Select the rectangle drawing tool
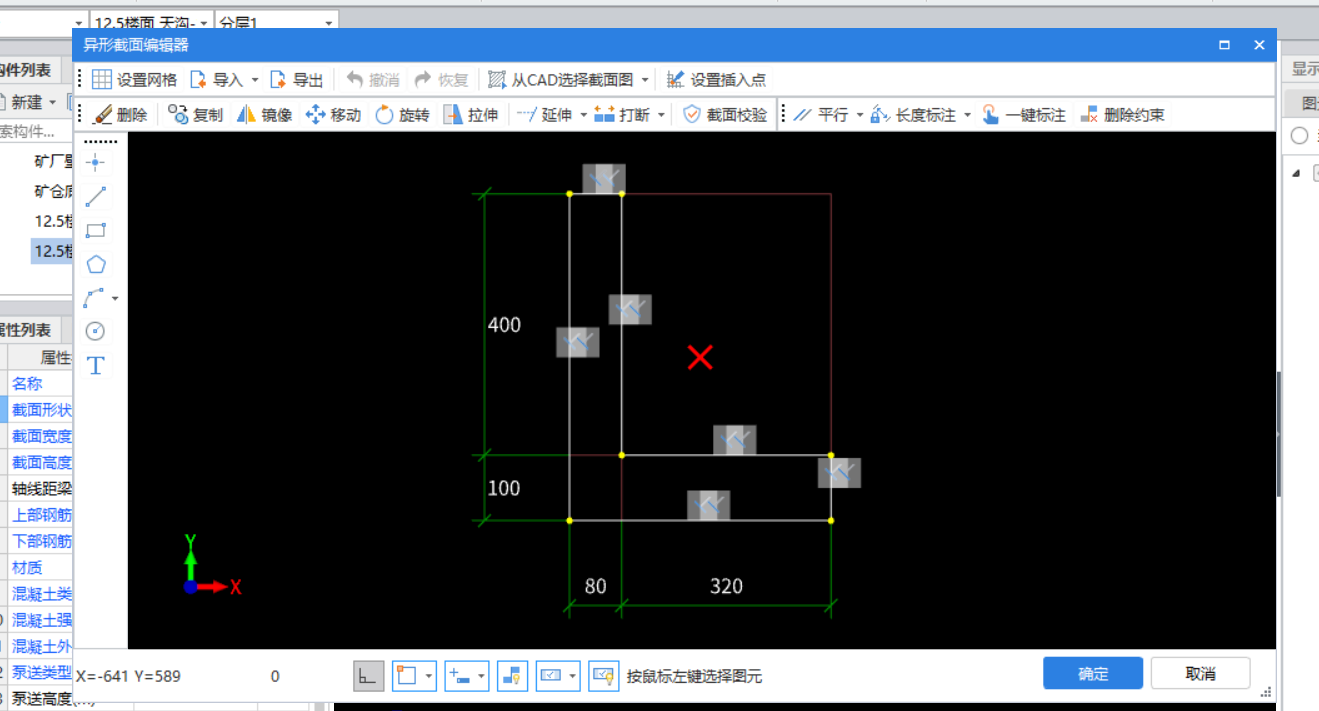 point(96,230)
